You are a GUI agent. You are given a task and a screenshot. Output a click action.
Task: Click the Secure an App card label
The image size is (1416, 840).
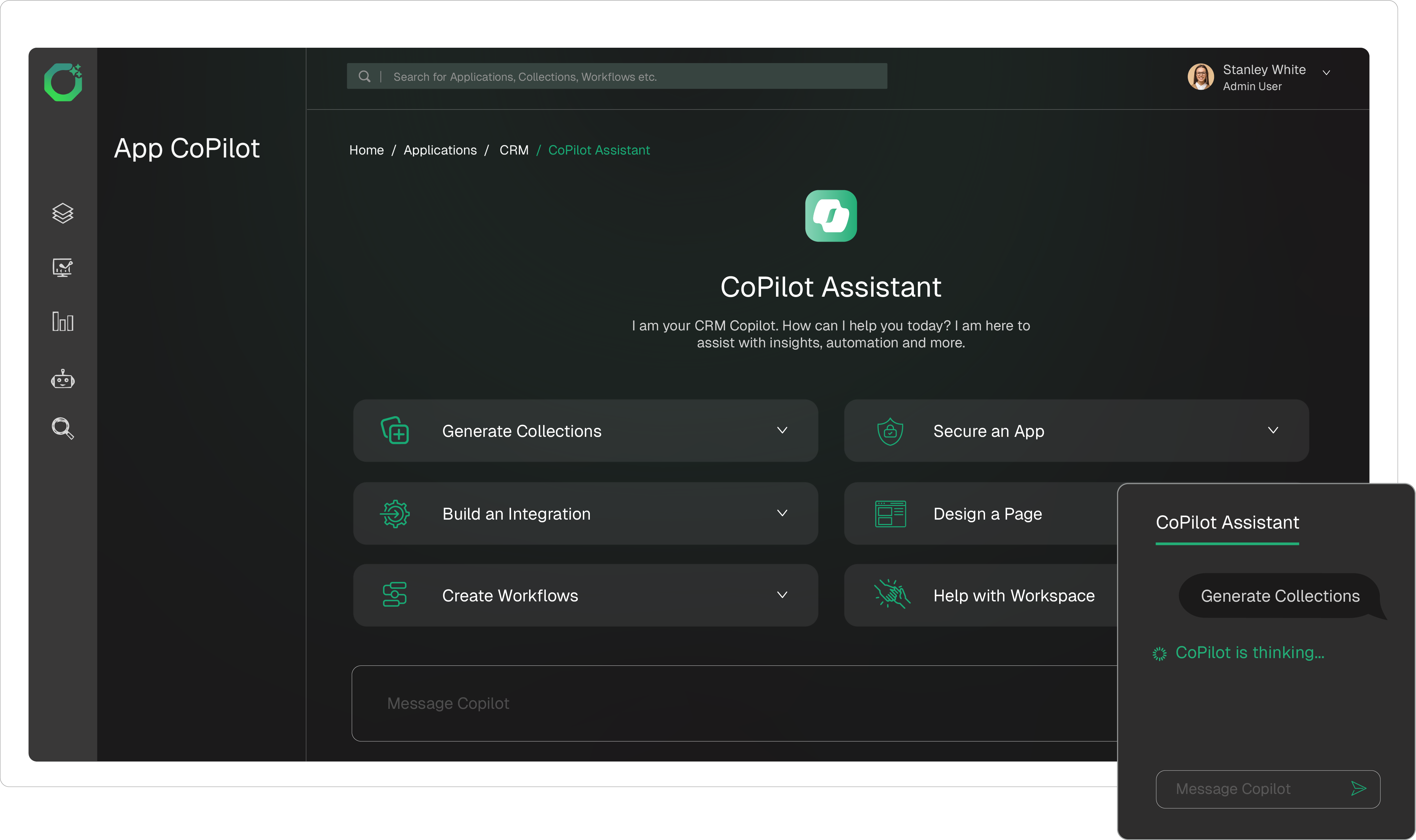coord(988,431)
